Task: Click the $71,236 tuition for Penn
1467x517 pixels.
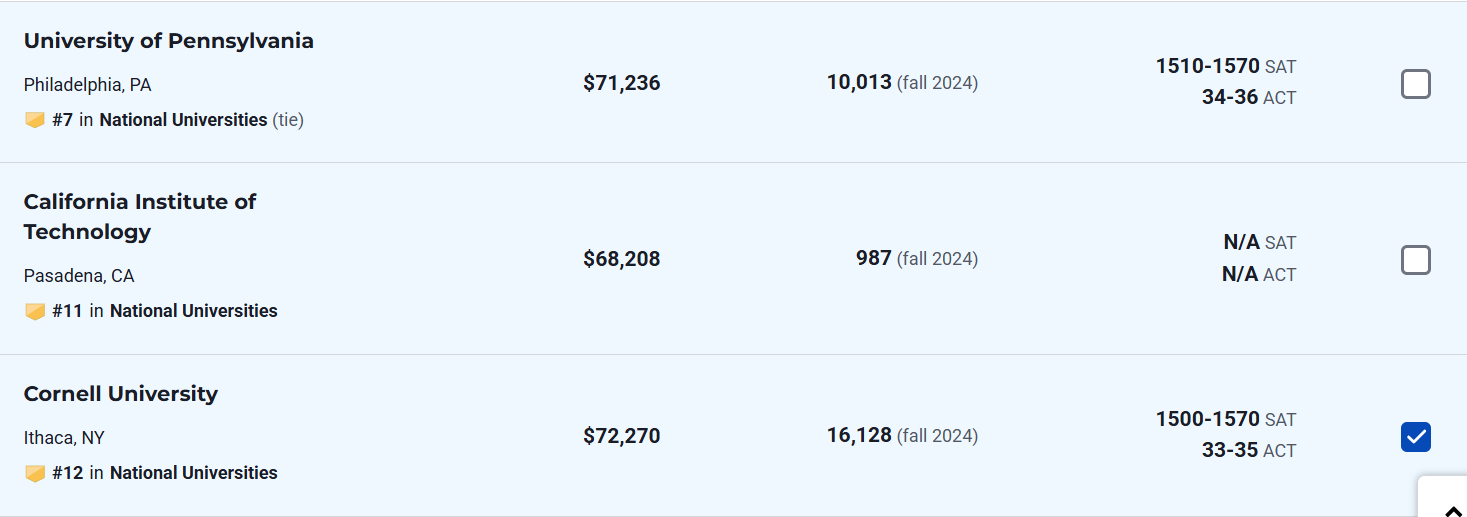Action: pos(621,83)
